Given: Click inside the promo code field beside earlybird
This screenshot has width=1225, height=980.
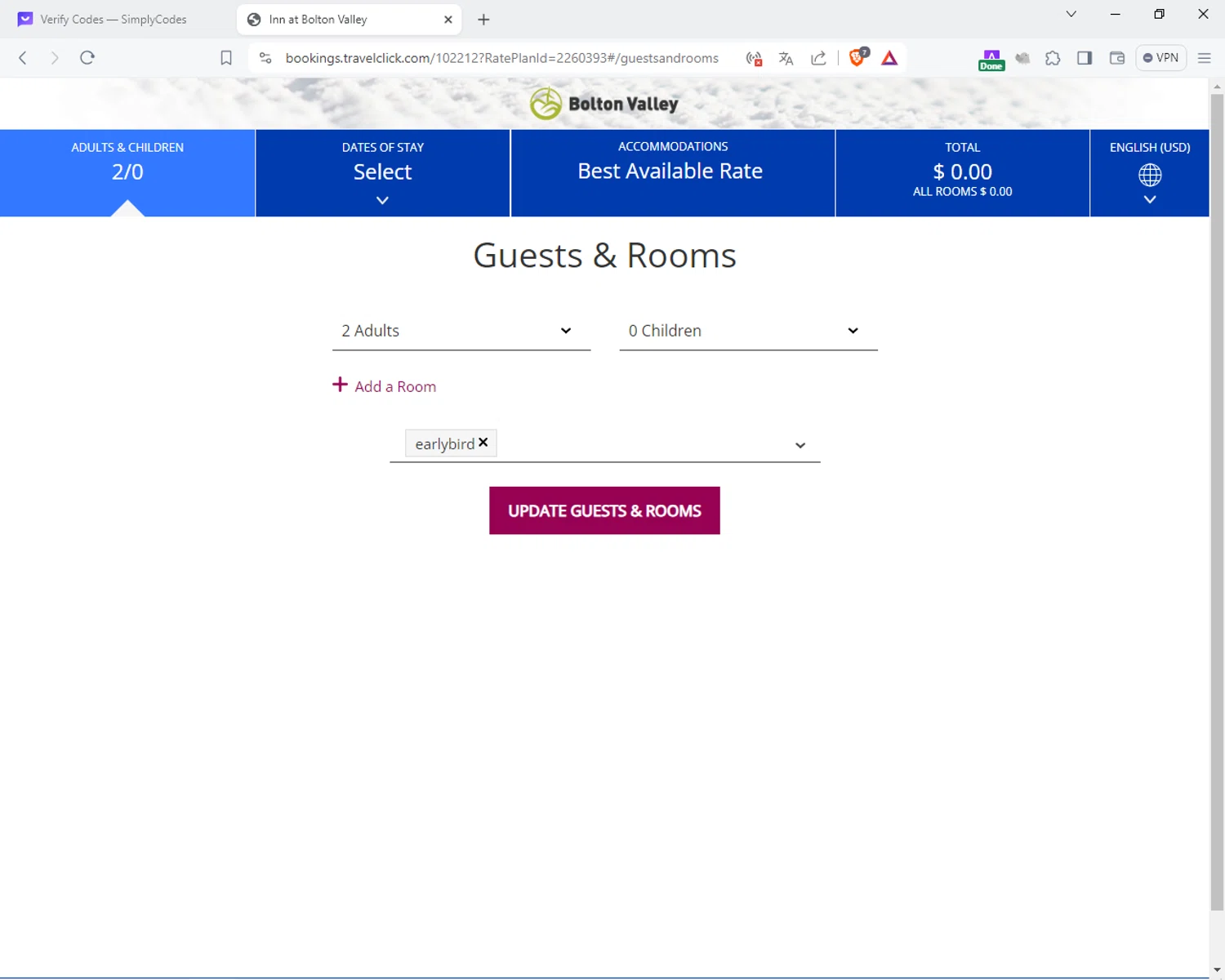Looking at the screenshot, I should click(641, 444).
